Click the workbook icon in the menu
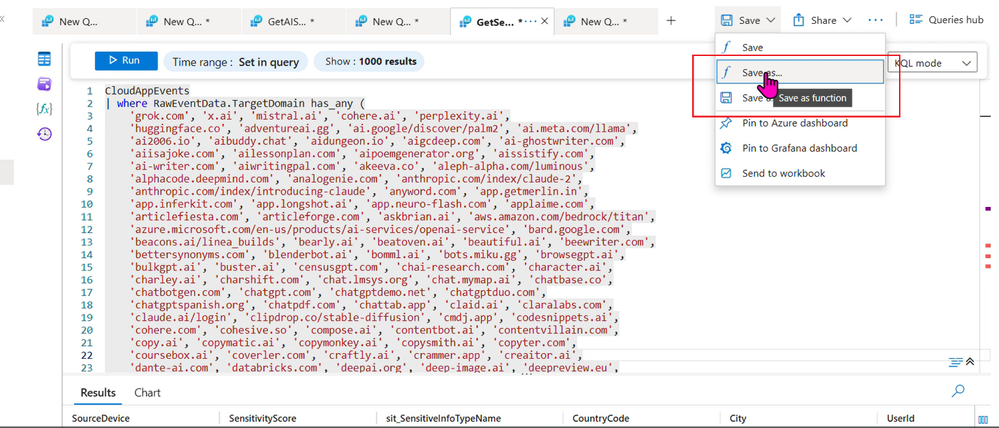This screenshot has height=428, width=999. [x=726, y=173]
